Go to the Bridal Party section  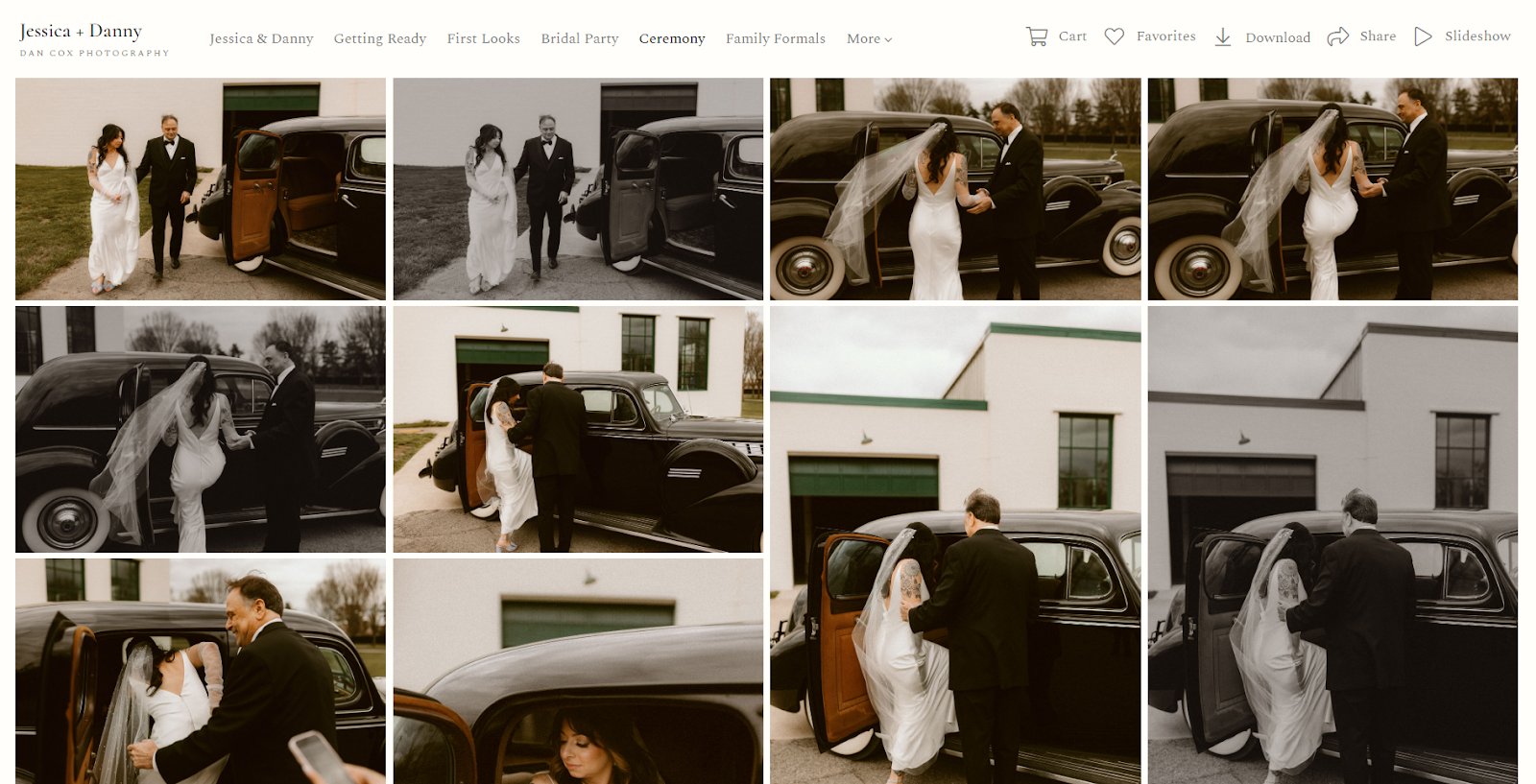pos(579,39)
